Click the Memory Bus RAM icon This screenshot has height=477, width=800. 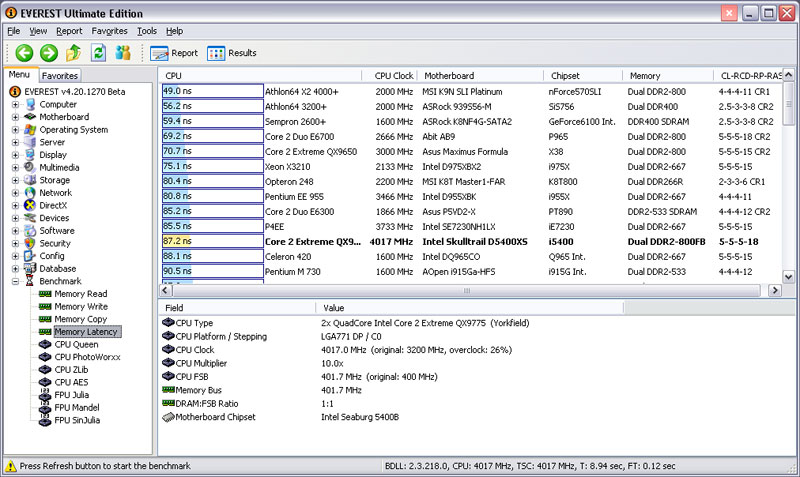click(168, 390)
